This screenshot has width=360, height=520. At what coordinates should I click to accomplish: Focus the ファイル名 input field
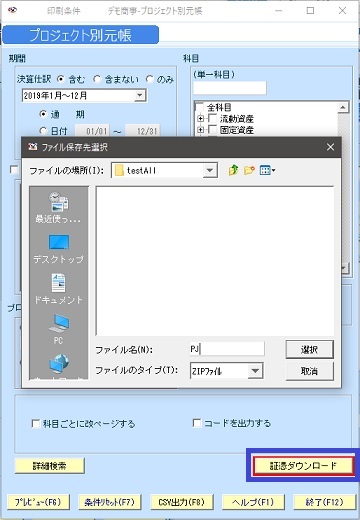point(227,349)
